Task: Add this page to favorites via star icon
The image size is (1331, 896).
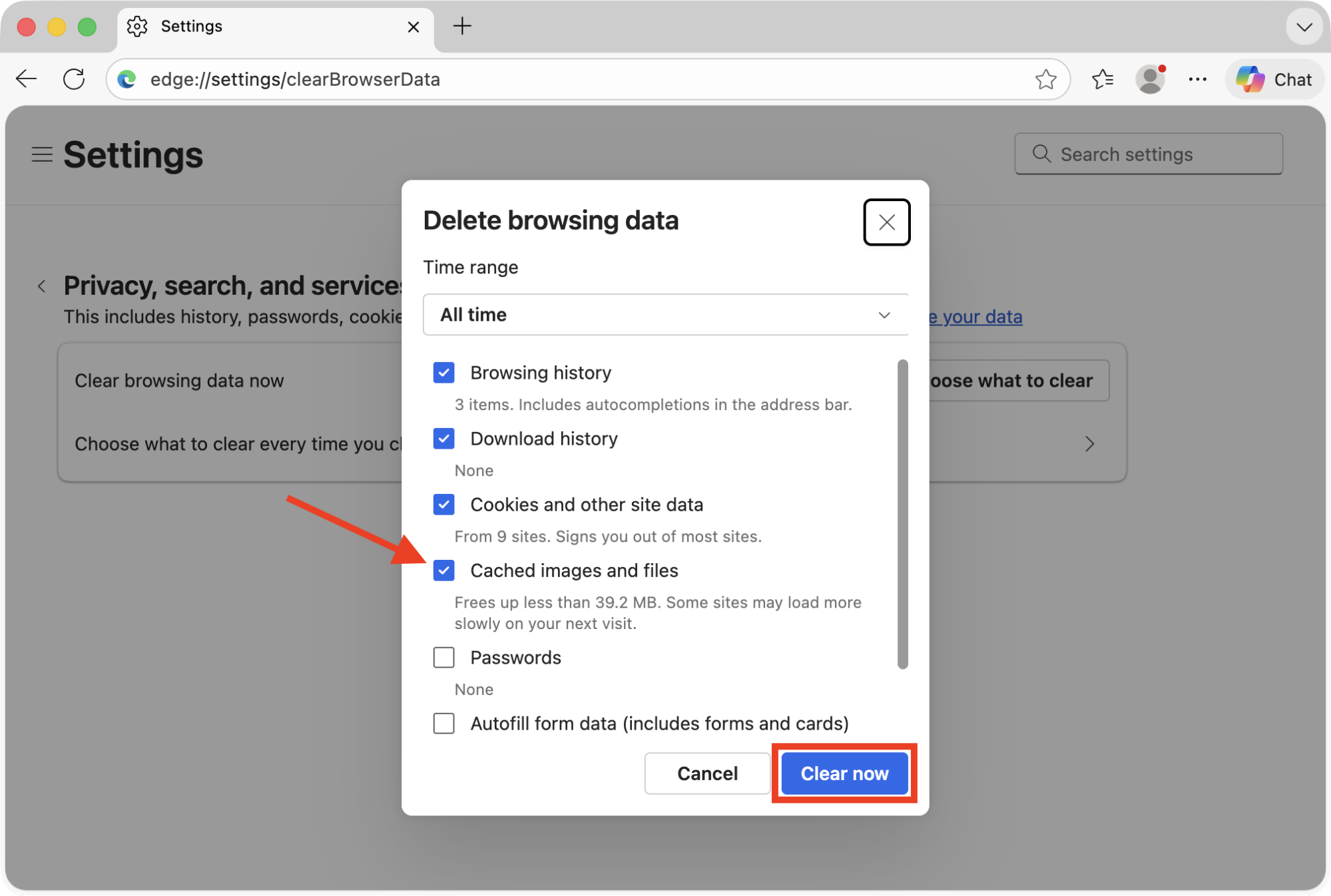Action: (x=1047, y=79)
